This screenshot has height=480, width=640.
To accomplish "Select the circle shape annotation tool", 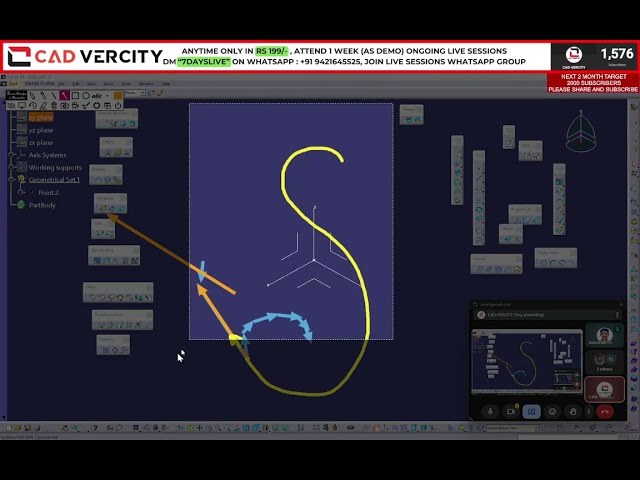I will pos(86,96).
